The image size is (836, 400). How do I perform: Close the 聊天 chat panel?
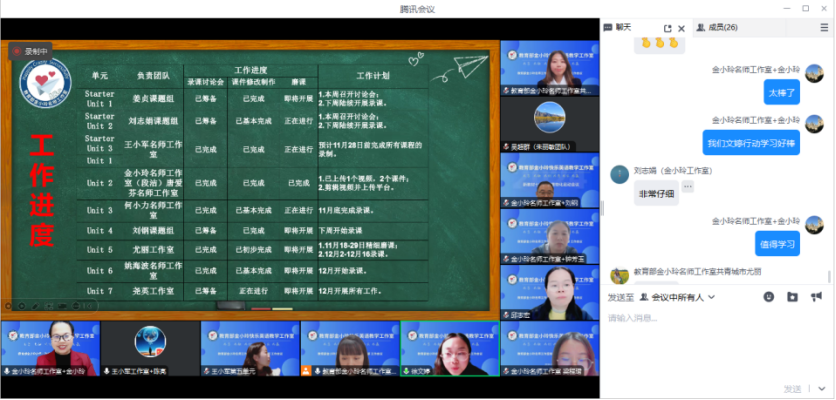pos(681,28)
